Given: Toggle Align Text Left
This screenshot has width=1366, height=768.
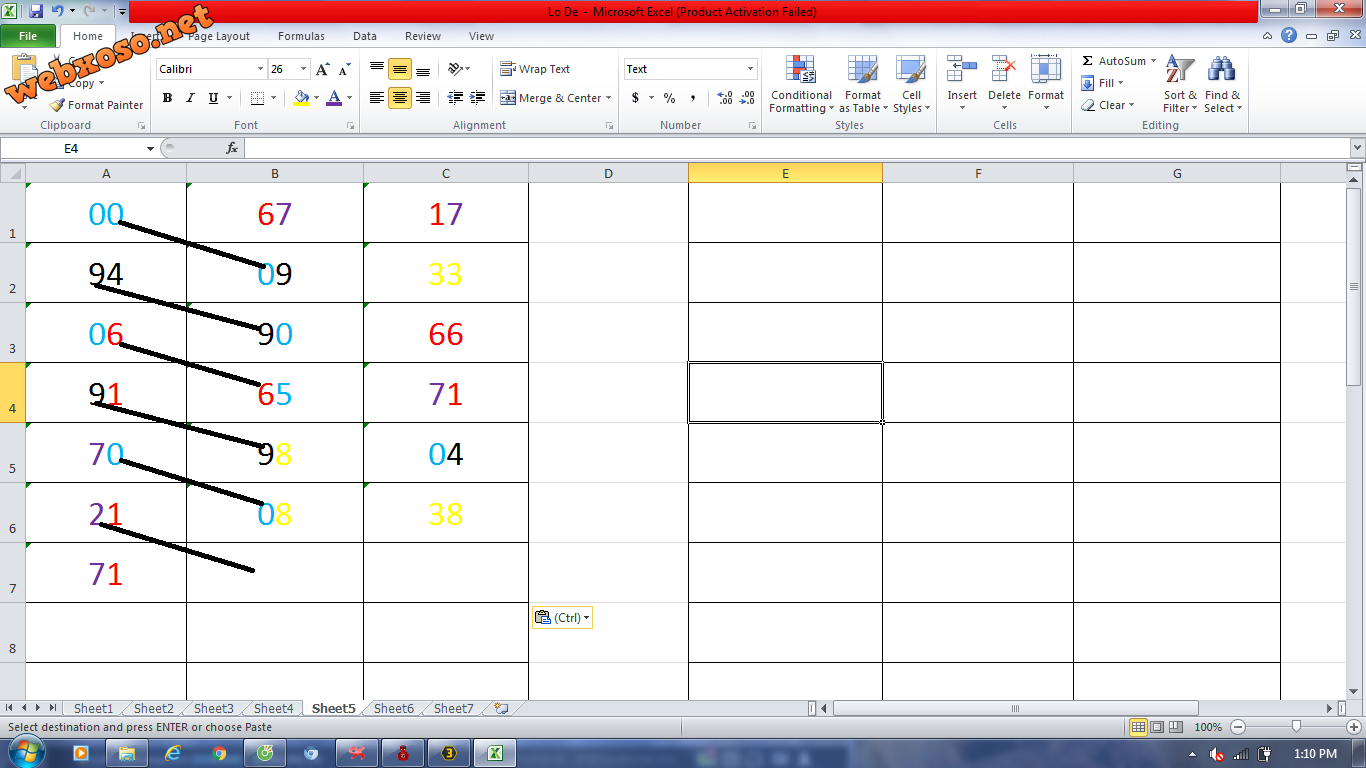Looking at the screenshot, I should pos(377,98).
